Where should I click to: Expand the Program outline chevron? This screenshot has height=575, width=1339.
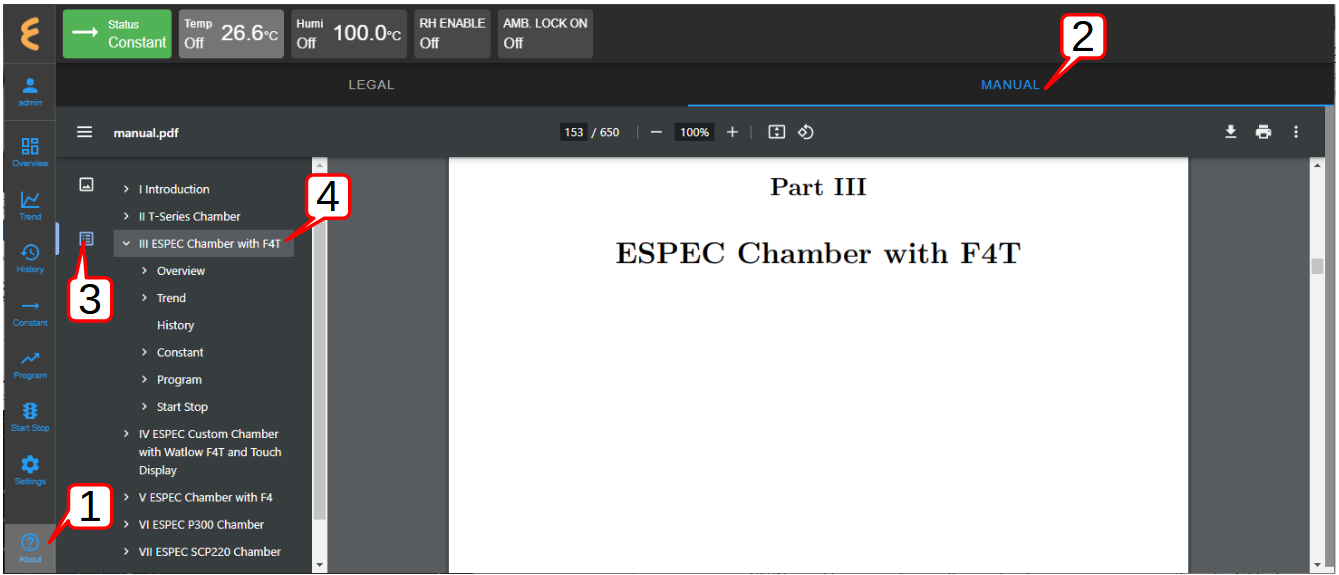pos(144,380)
